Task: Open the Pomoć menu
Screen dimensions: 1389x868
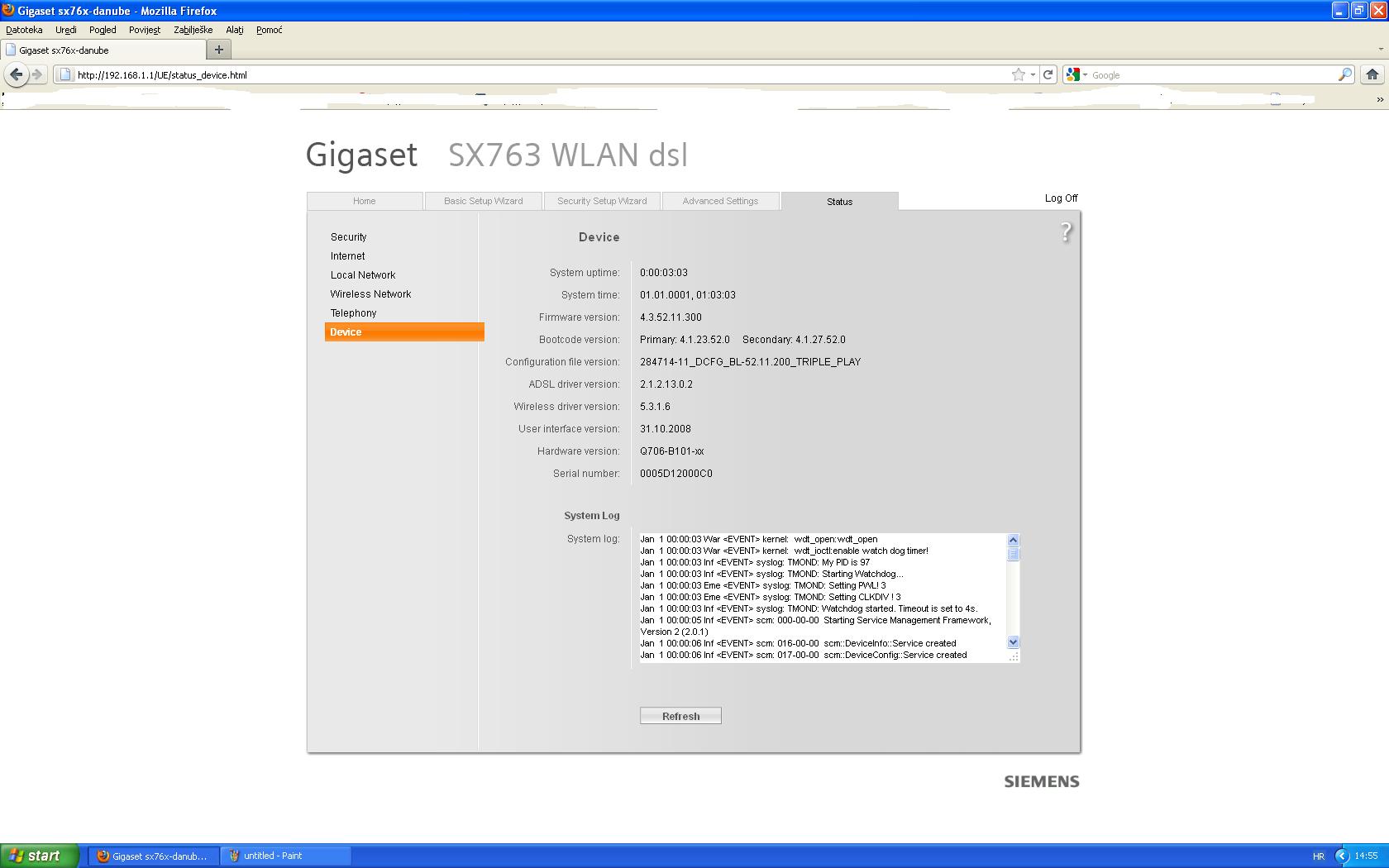Action: pos(270,30)
